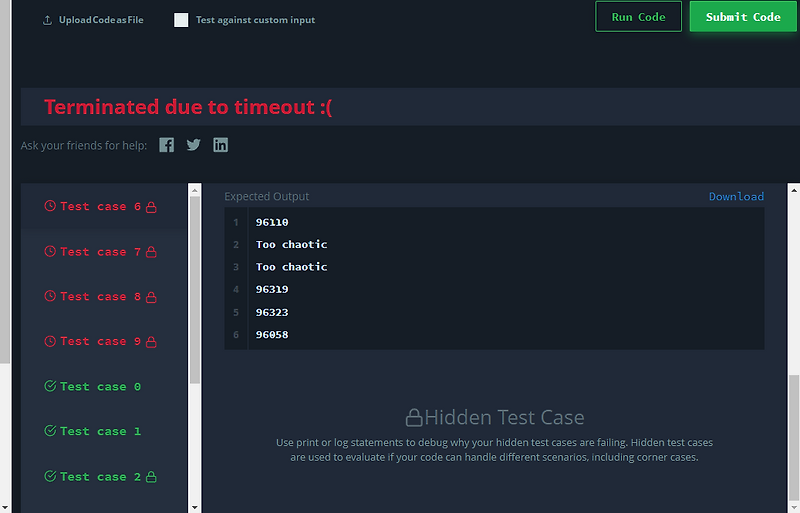The width and height of the screenshot is (800, 513).
Task: Click the Hidden Test Case lock icon
Action: [x=414, y=418]
